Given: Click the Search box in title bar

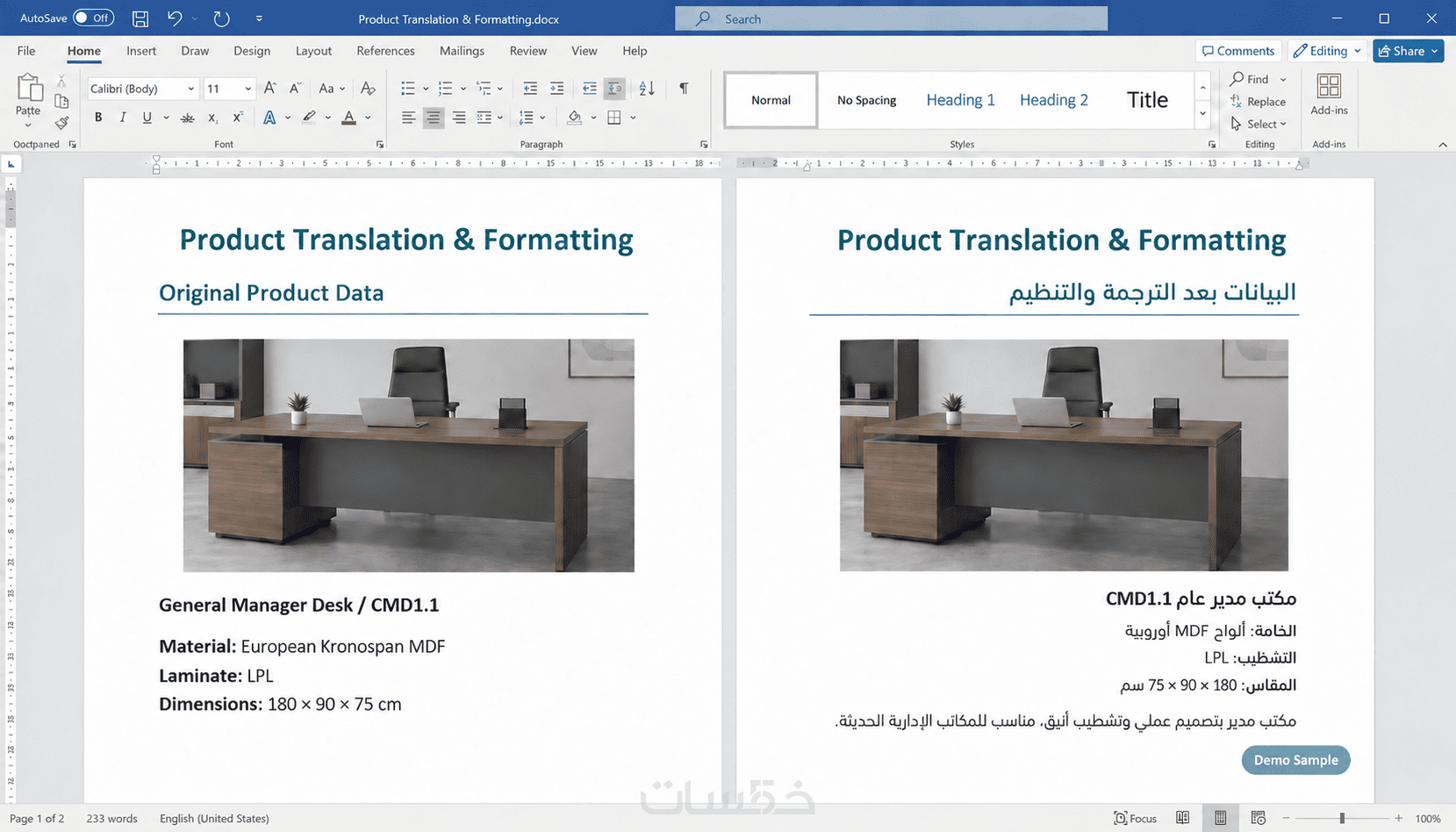Looking at the screenshot, I should pyautogui.click(x=891, y=18).
